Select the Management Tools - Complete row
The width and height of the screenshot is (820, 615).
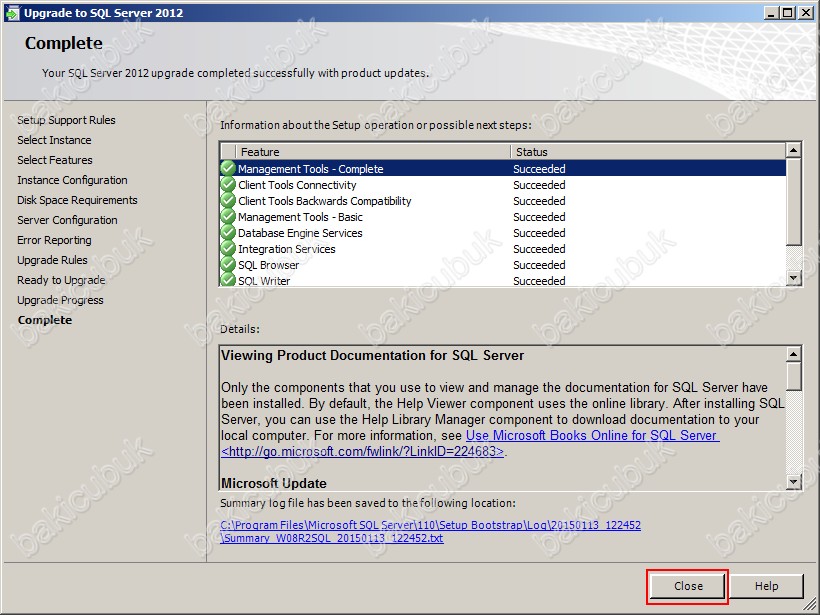[x=503, y=168]
